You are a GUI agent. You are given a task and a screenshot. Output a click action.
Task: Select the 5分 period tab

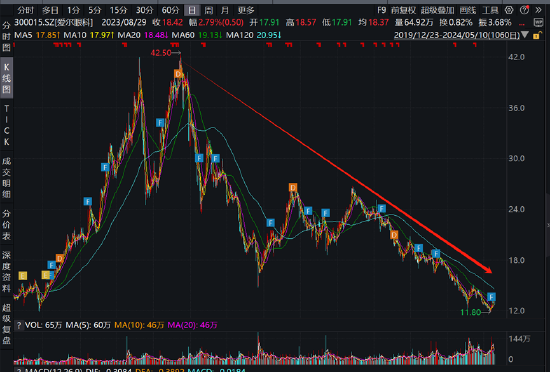pos(95,10)
